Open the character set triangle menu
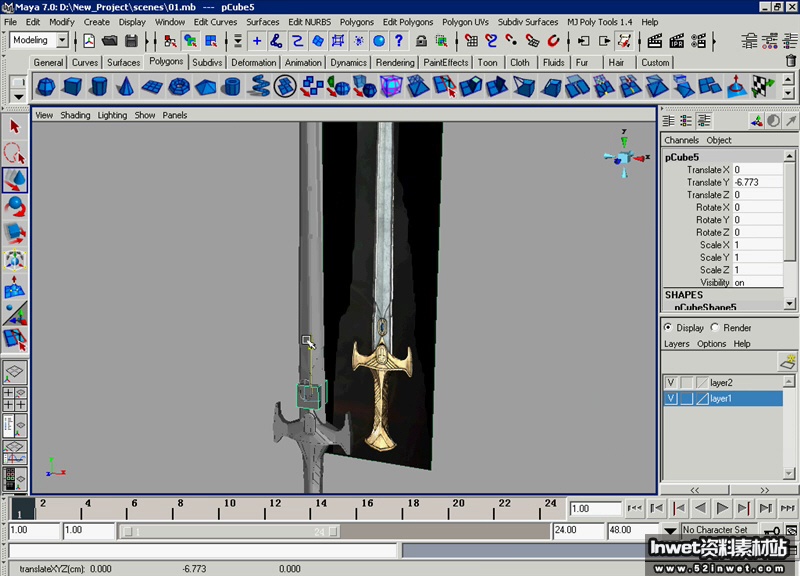The height and width of the screenshot is (576, 800). (x=670, y=531)
